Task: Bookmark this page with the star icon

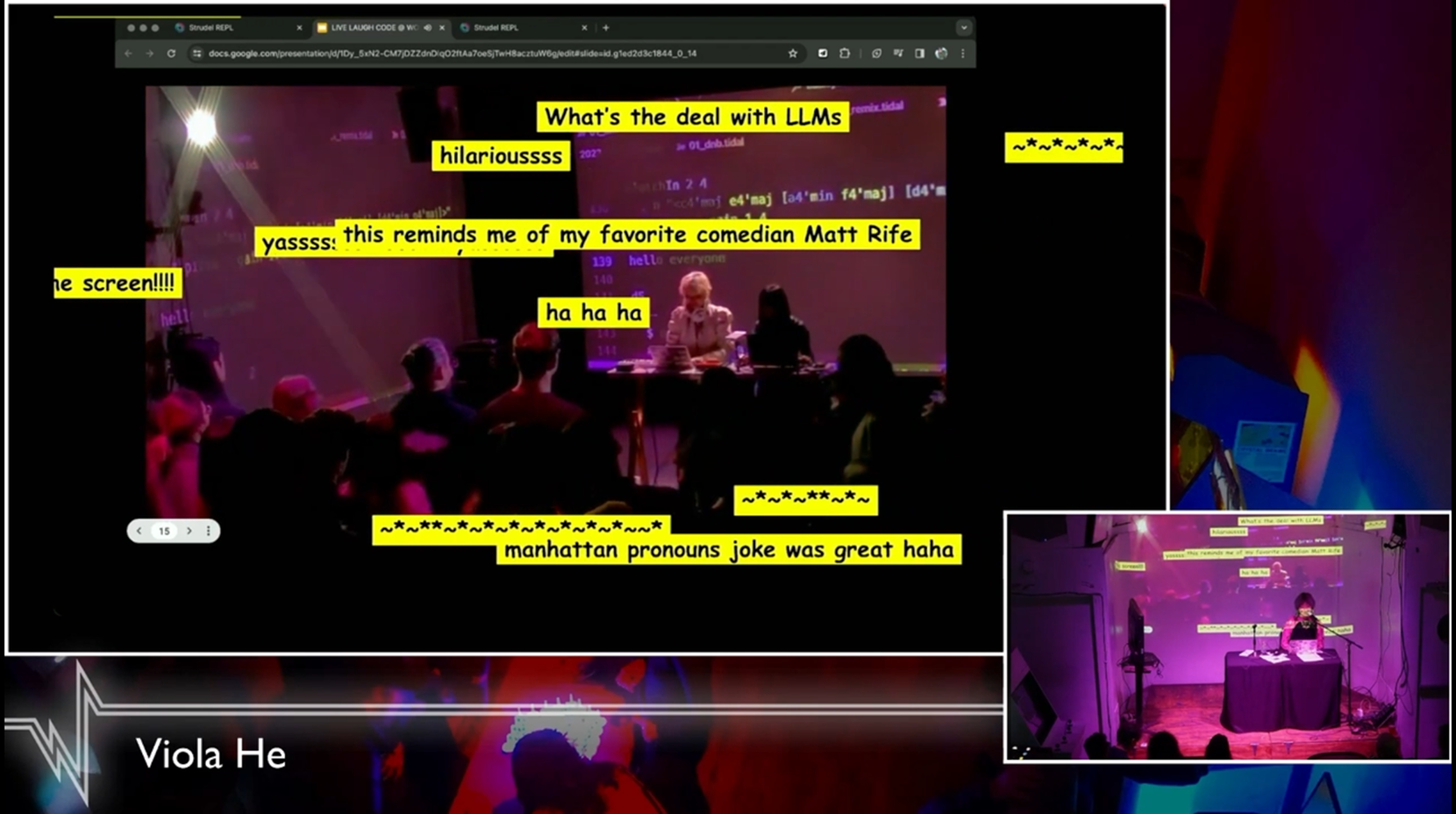Action: coord(793,54)
